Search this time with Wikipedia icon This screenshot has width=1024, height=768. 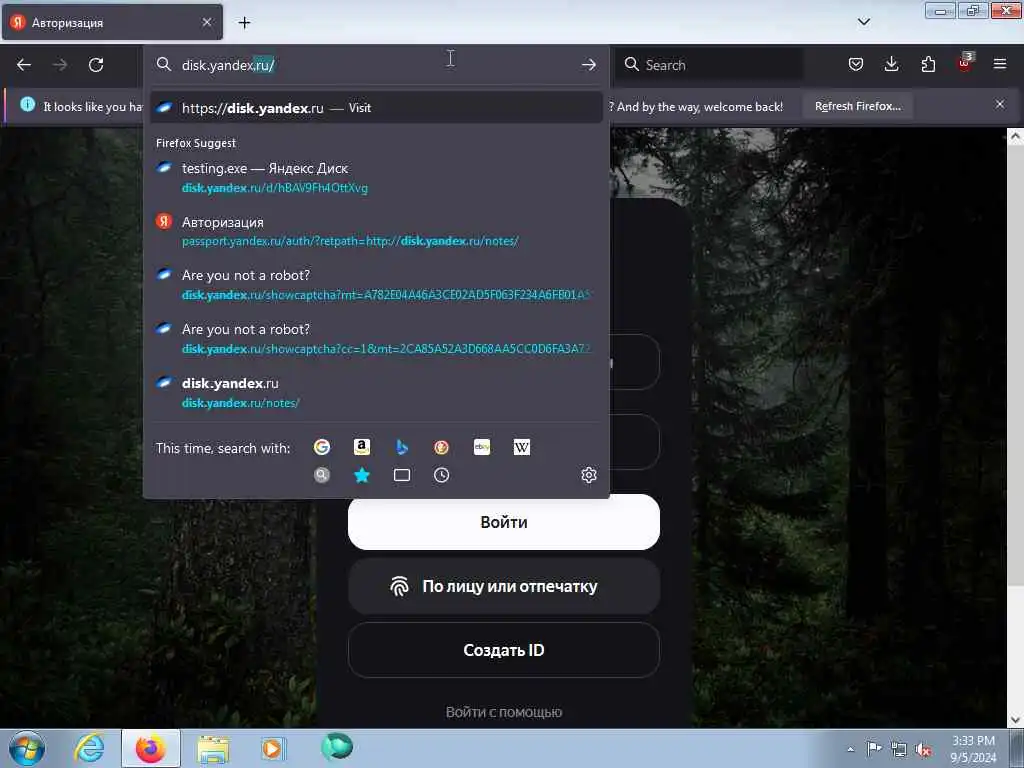(522, 447)
